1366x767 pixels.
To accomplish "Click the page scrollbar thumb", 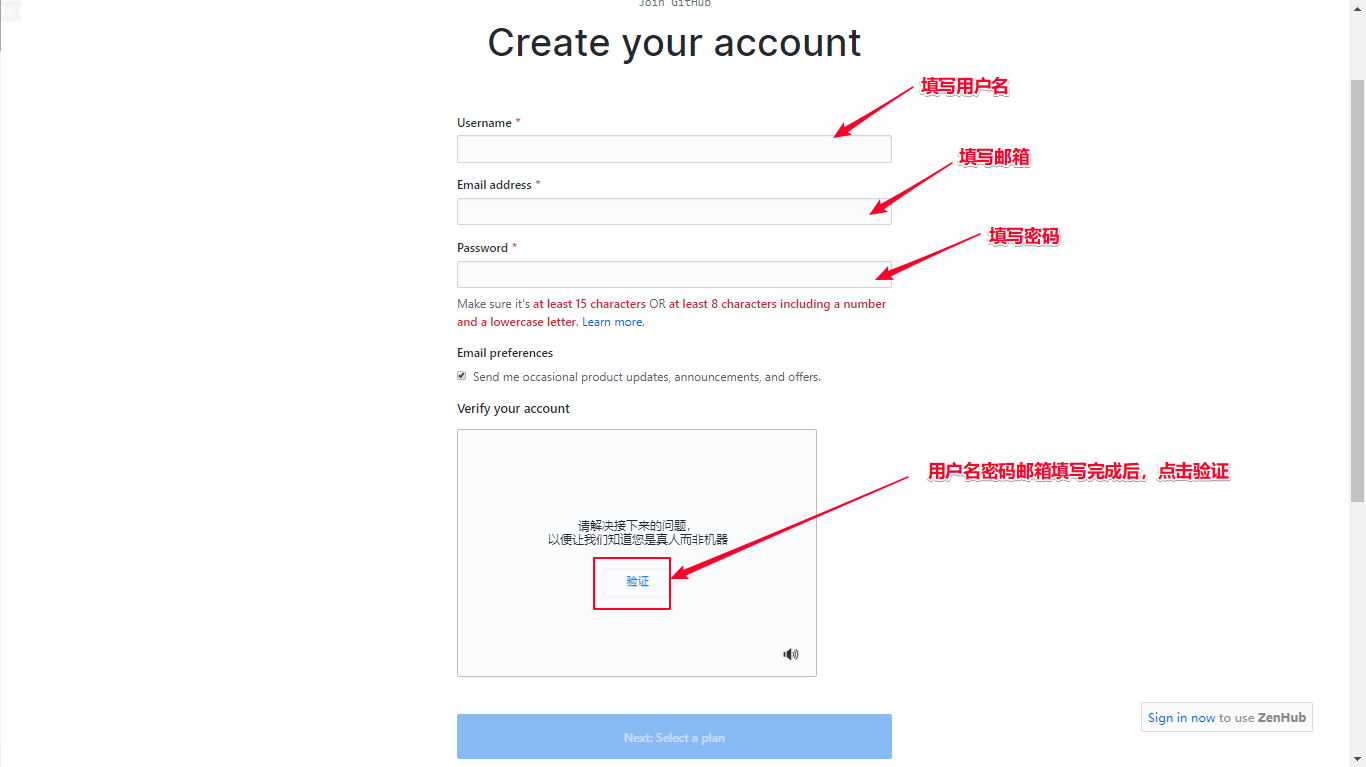I will [1357, 290].
